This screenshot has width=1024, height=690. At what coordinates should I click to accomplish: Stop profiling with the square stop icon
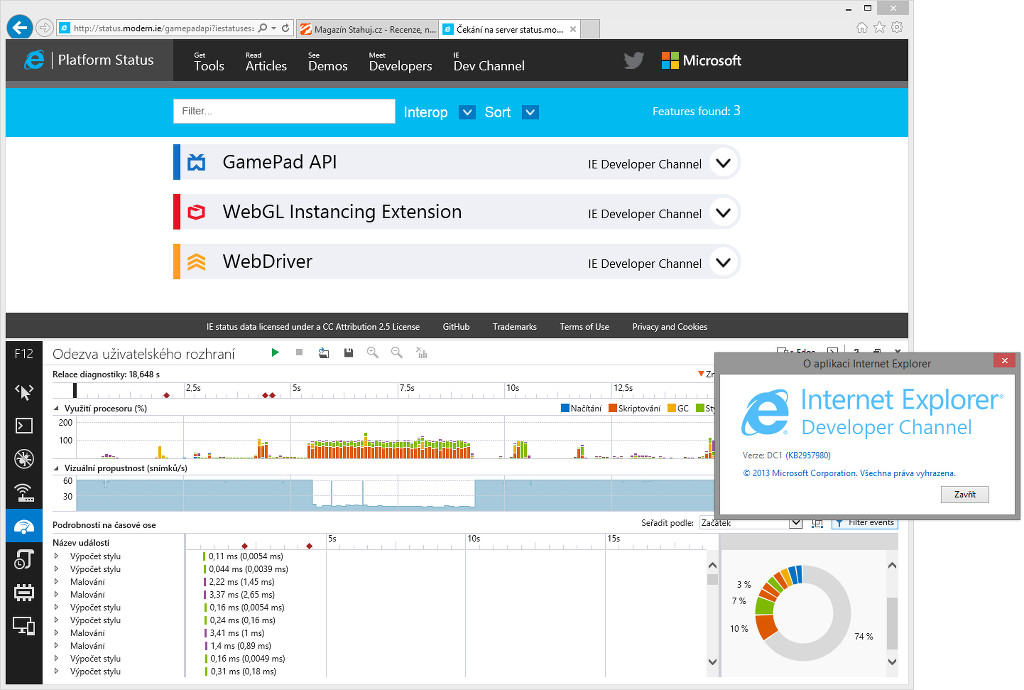pos(299,353)
